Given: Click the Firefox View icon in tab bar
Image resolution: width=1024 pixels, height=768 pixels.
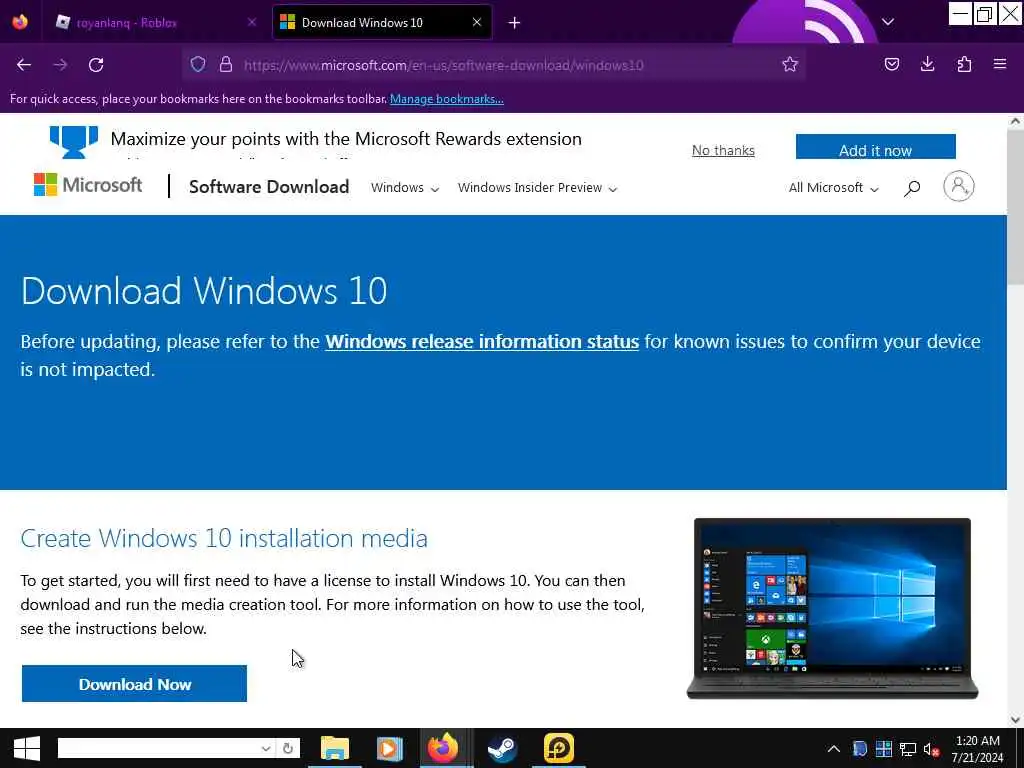Looking at the screenshot, I should (20, 22).
